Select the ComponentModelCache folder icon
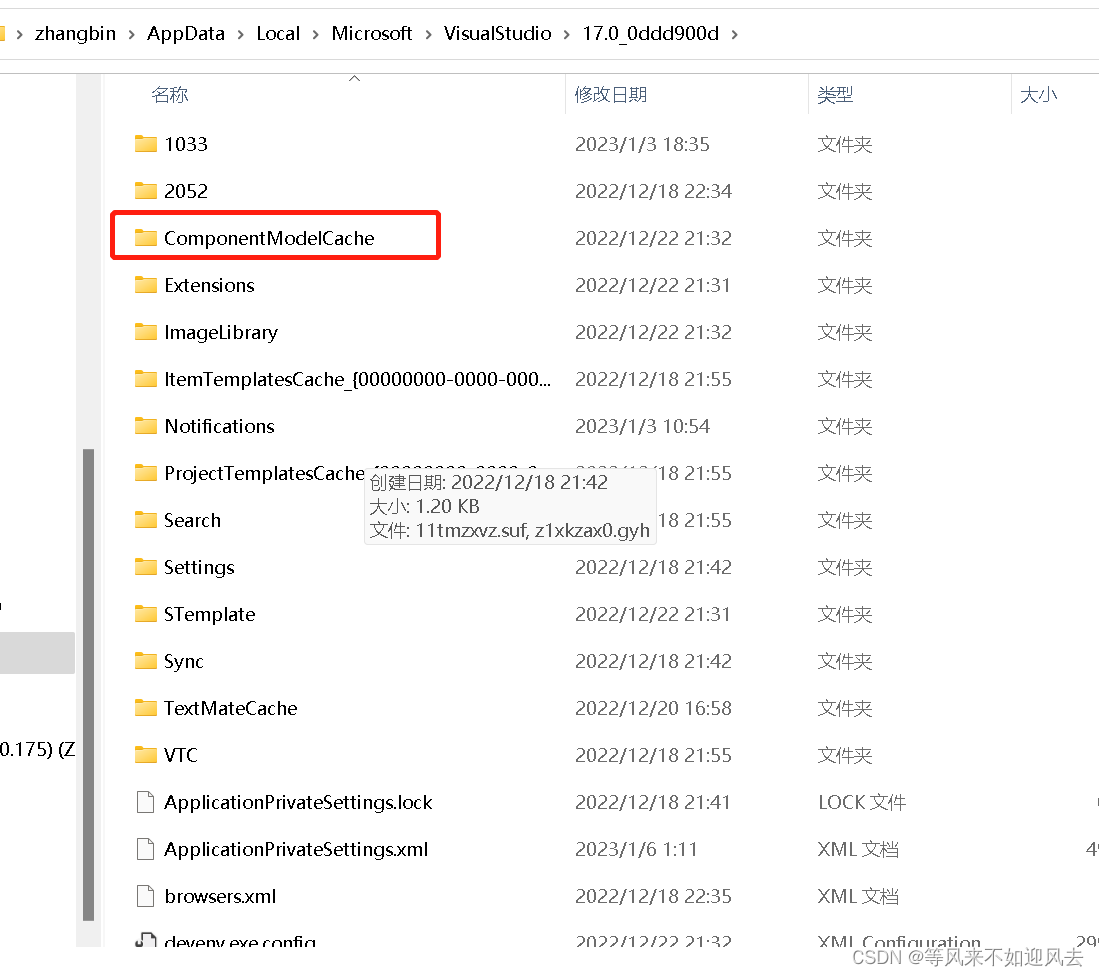 coord(146,238)
